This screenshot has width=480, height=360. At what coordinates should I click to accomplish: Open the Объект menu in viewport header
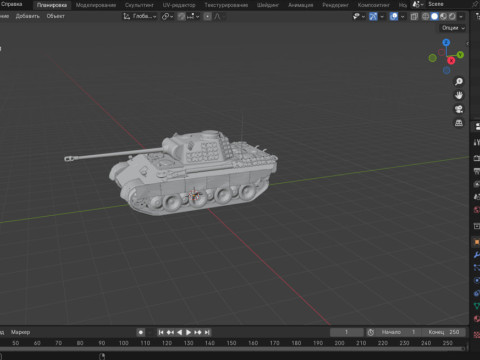[x=56, y=16]
